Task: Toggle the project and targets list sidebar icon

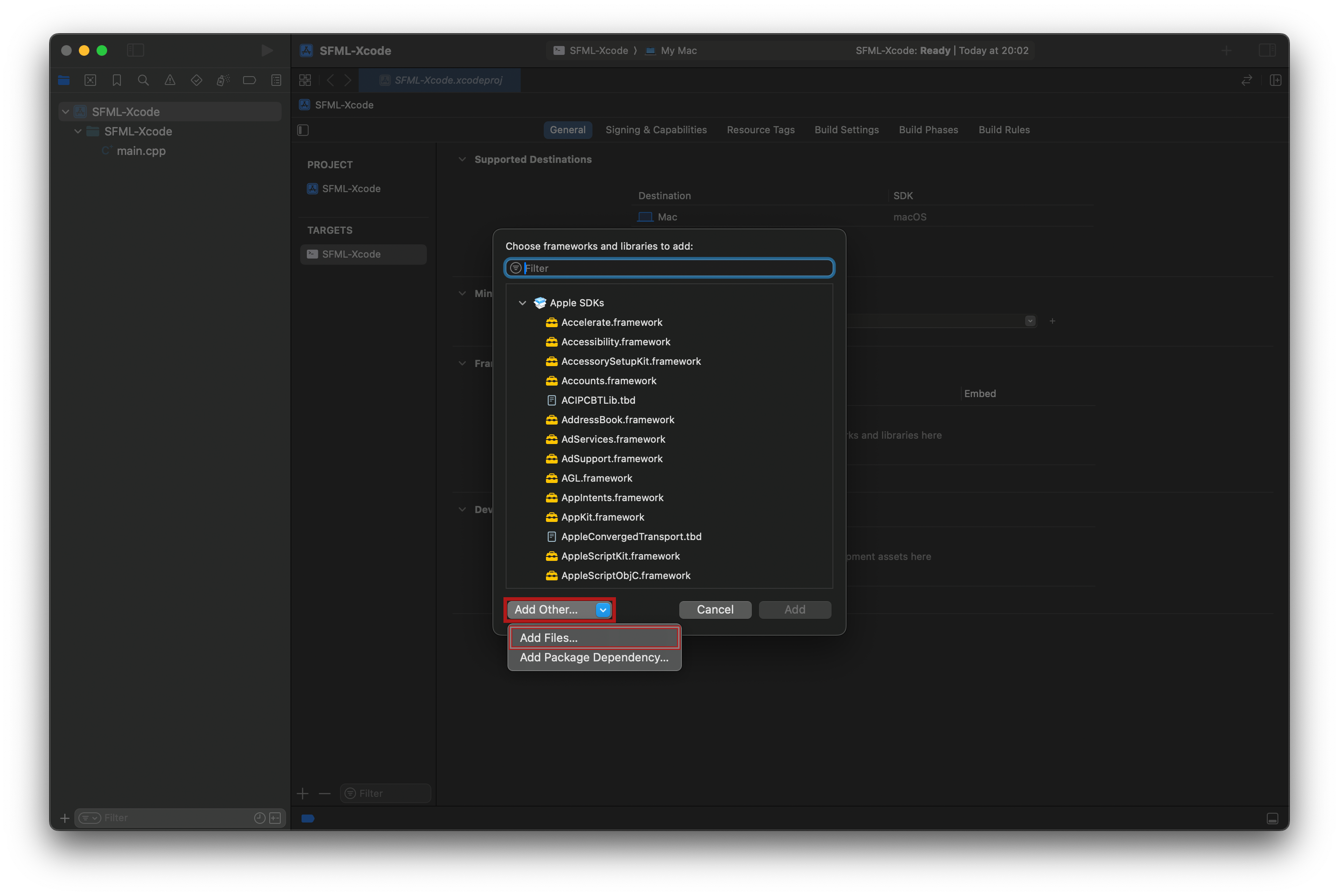Action: 303,130
